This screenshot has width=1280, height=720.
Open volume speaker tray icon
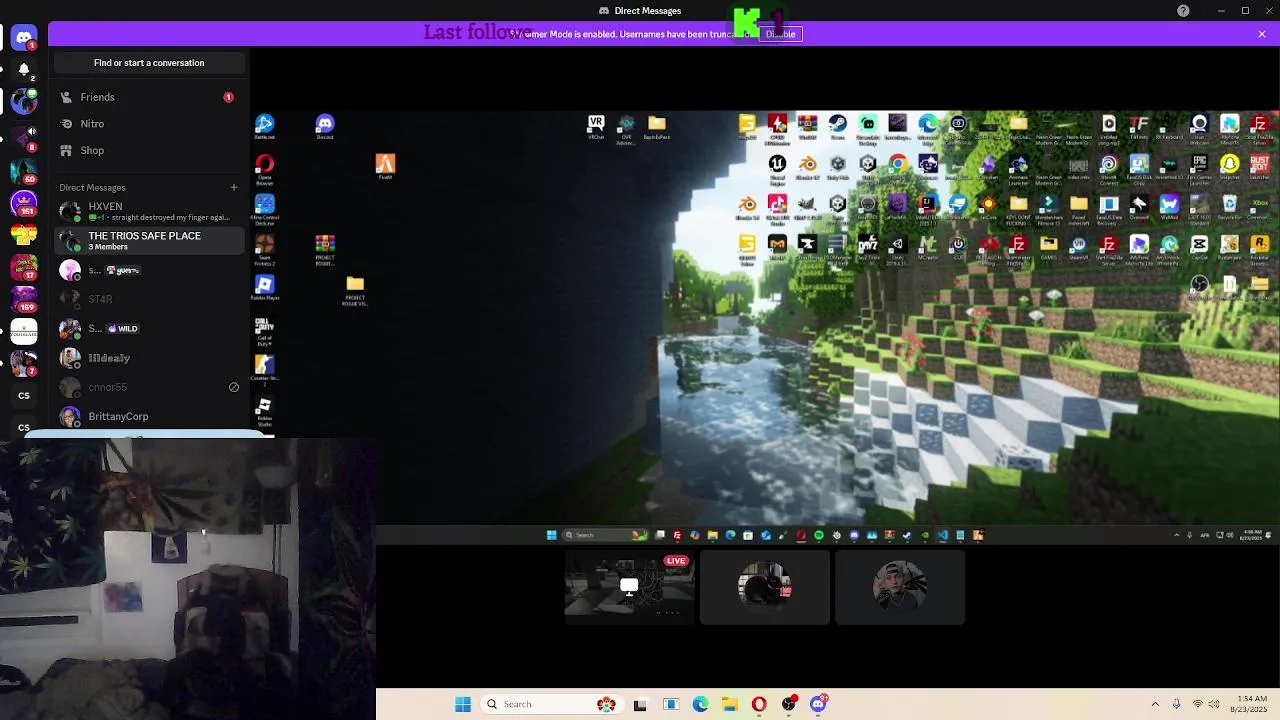point(1216,704)
